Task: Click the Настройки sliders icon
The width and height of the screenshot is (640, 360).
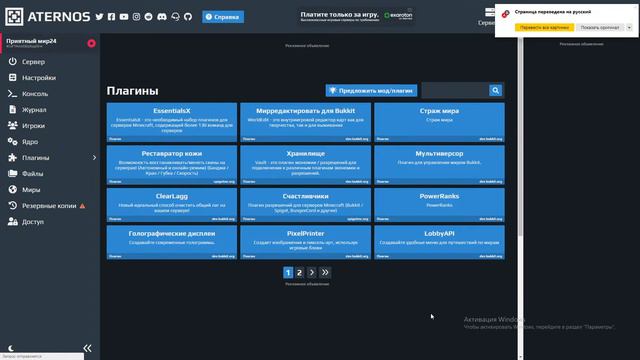Action: pyautogui.click(x=13, y=78)
